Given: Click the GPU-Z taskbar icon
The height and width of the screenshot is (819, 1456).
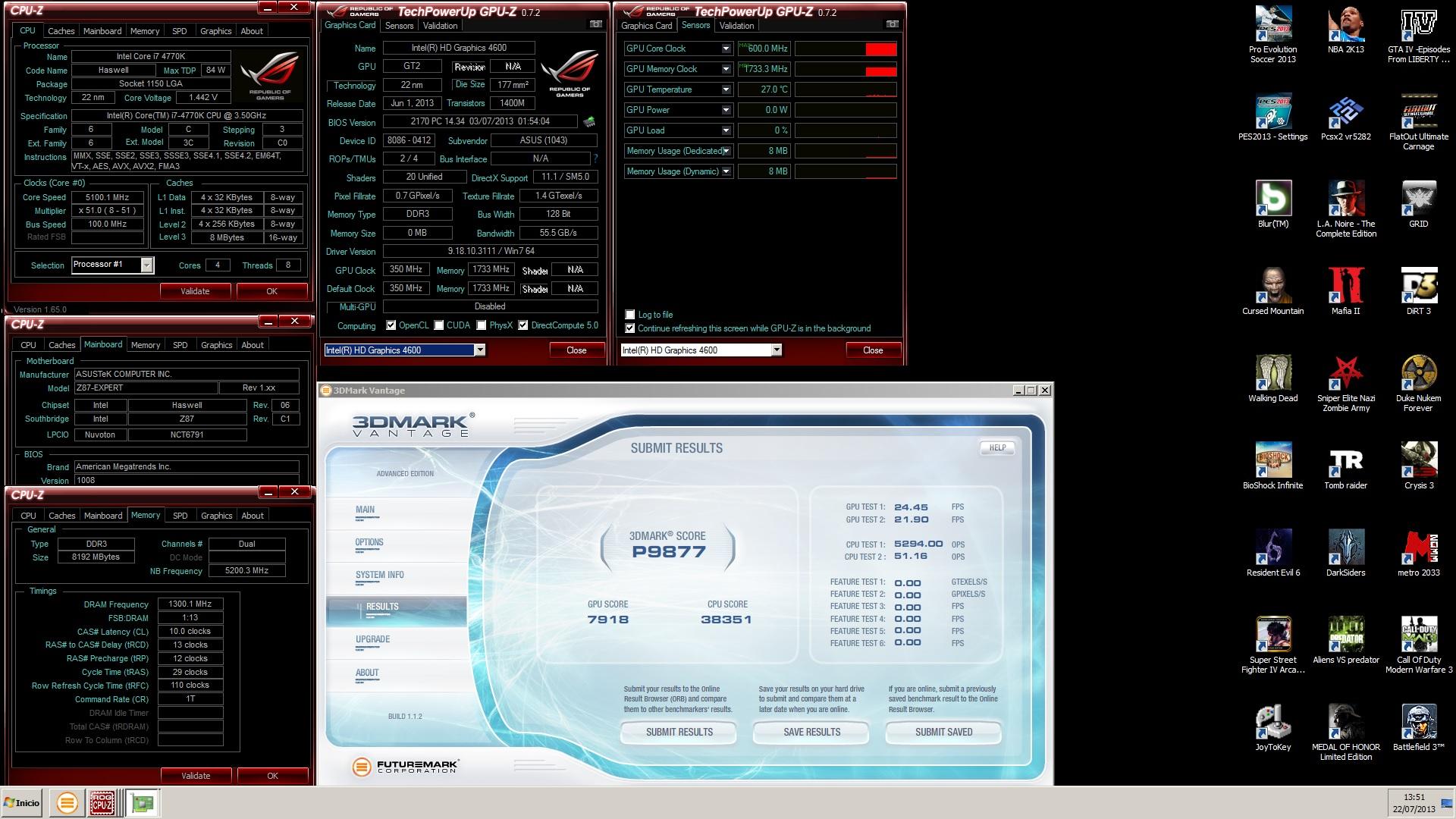Looking at the screenshot, I should [x=142, y=802].
